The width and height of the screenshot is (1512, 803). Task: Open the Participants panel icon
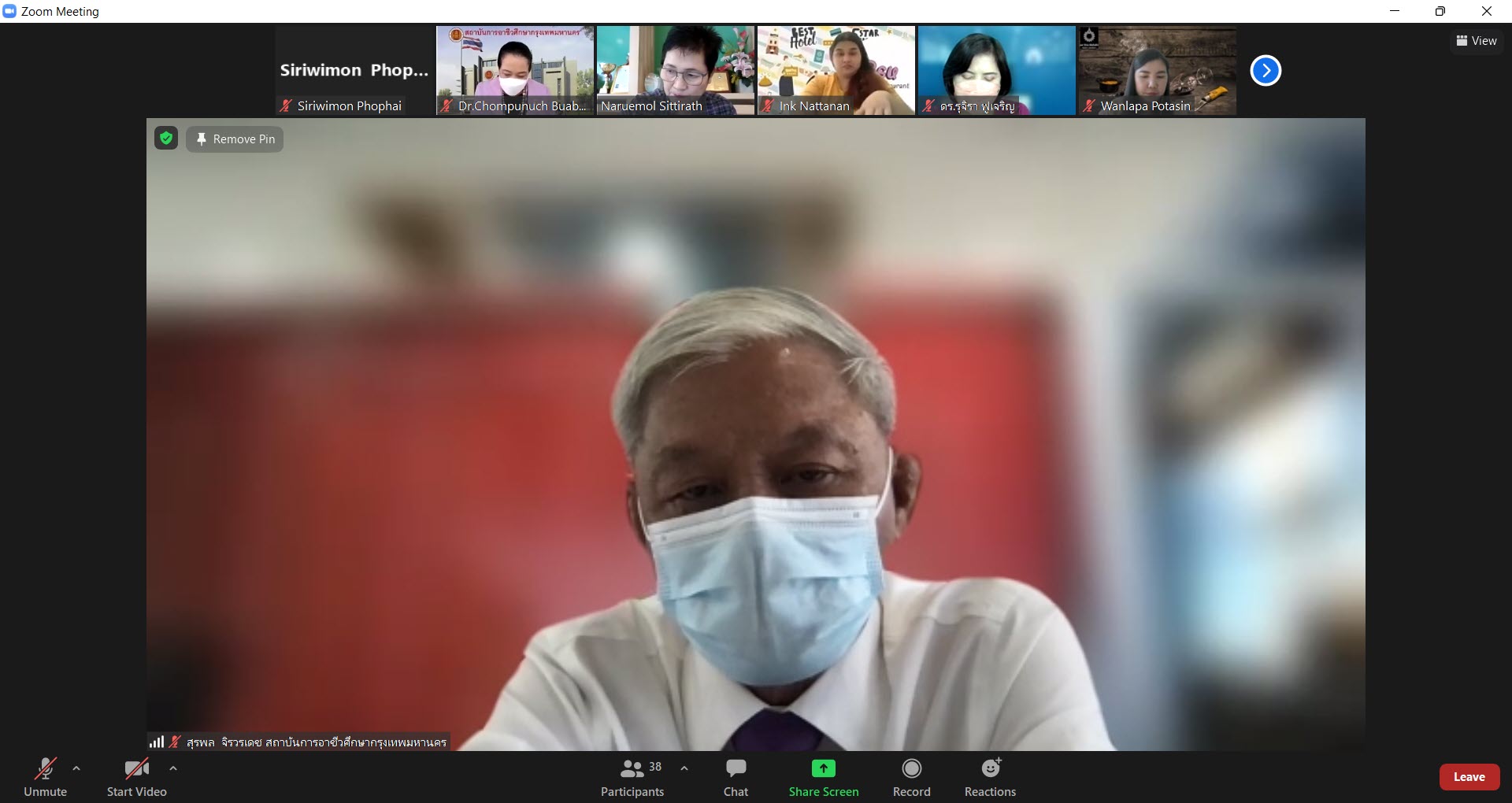pyautogui.click(x=632, y=768)
